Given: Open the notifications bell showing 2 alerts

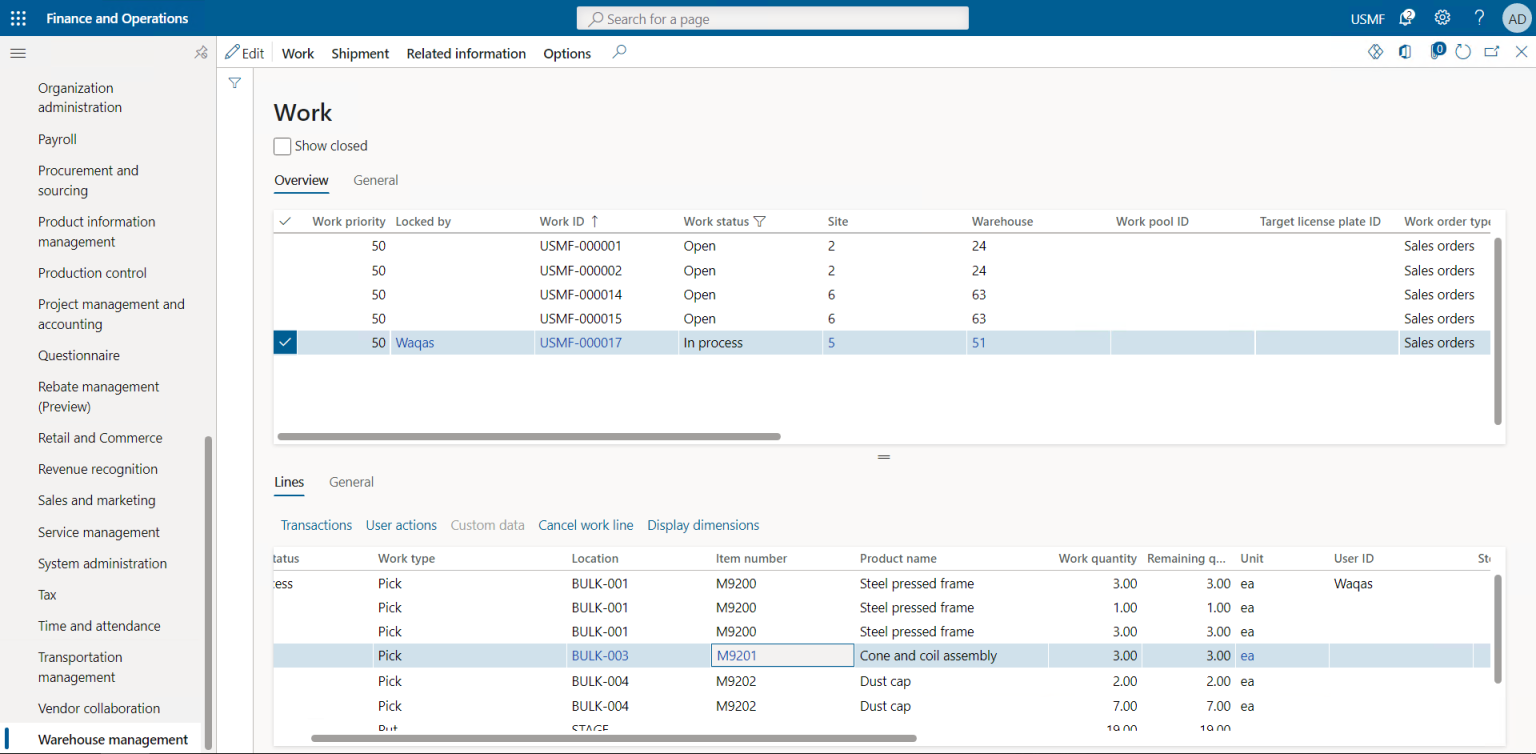Looking at the screenshot, I should 1407,17.
